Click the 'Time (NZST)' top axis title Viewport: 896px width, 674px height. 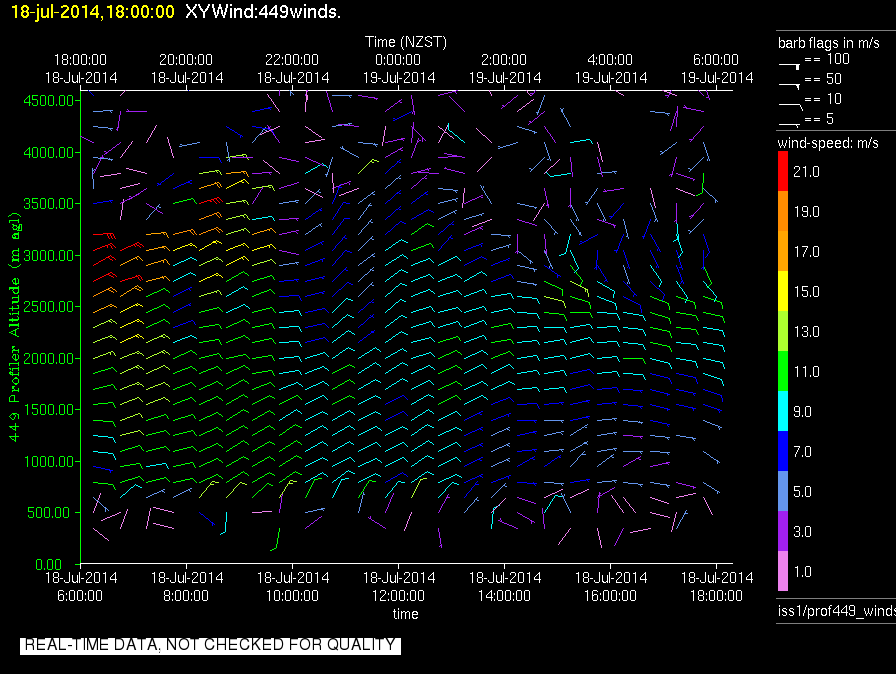[406, 42]
